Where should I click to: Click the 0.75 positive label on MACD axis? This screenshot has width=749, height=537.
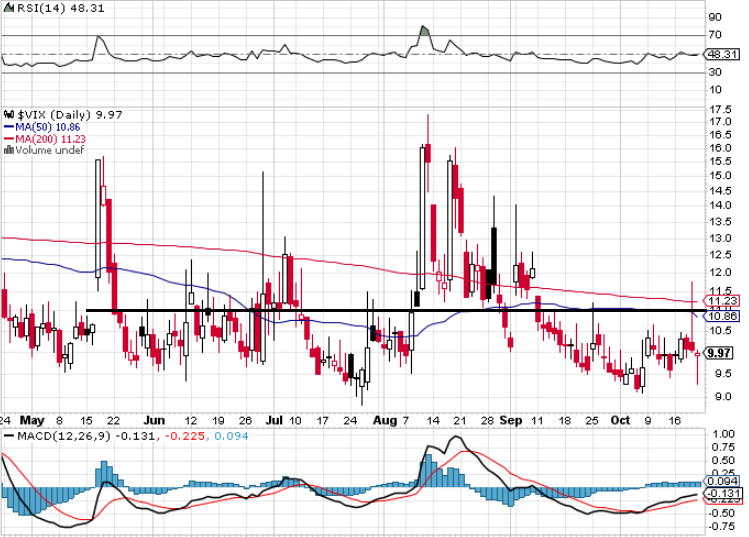pos(723,447)
